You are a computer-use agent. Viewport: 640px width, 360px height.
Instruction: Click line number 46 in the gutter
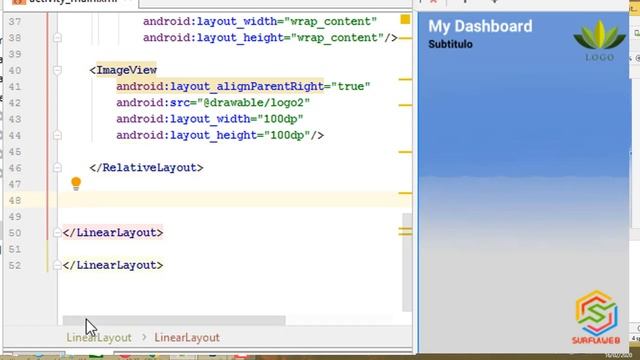[15, 168]
